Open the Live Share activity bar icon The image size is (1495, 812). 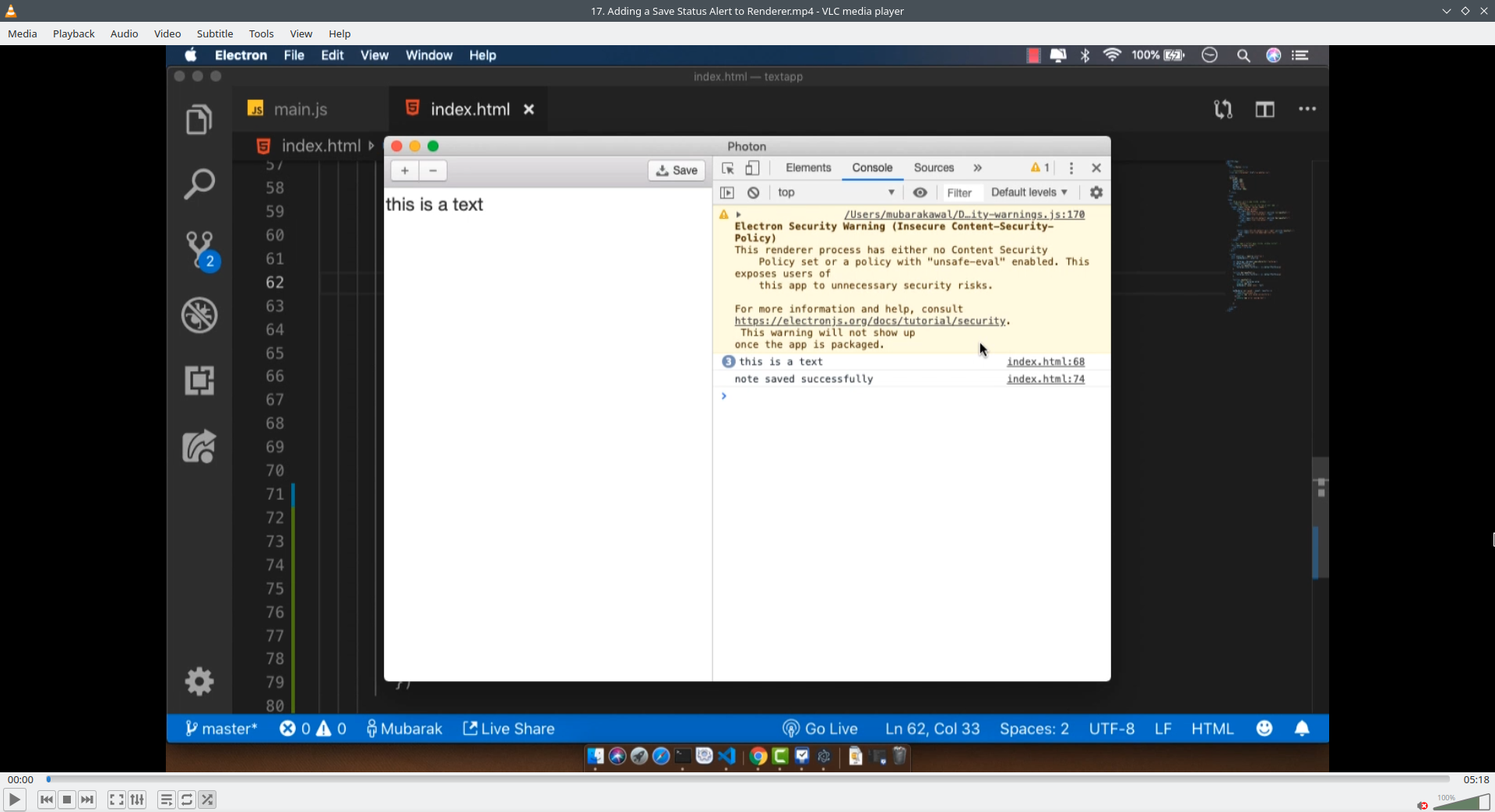pos(199,446)
